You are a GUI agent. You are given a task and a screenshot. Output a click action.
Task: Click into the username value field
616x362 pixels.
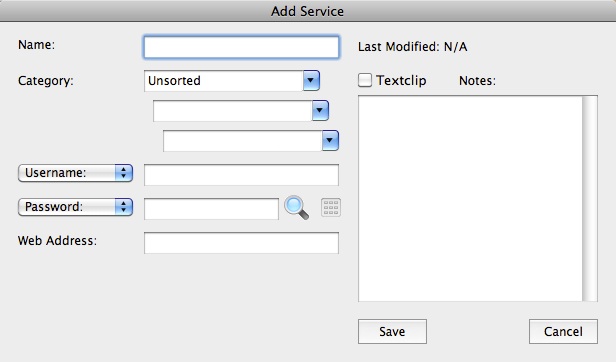(x=241, y=175)
